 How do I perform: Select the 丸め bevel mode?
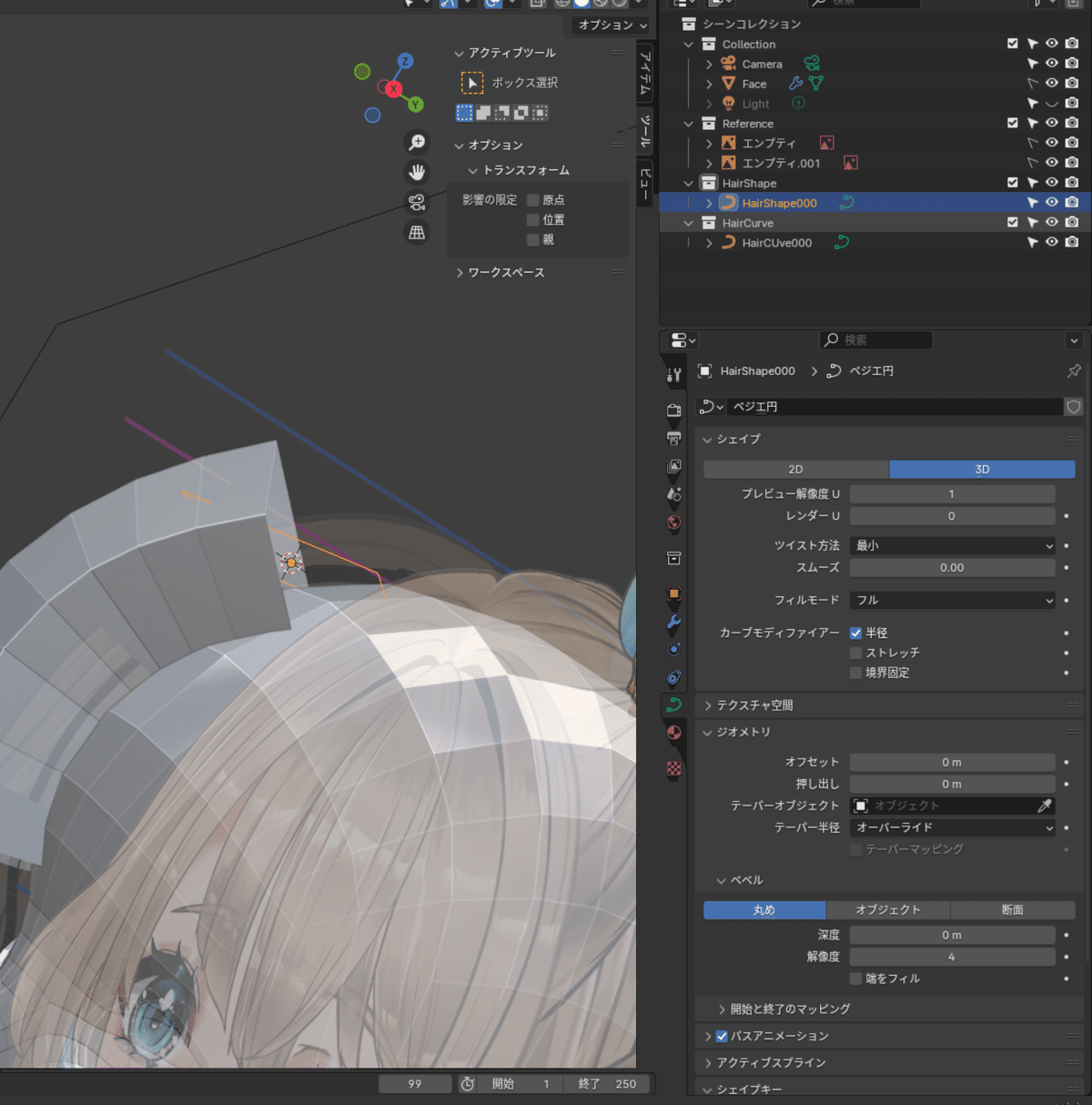(764, 910)
